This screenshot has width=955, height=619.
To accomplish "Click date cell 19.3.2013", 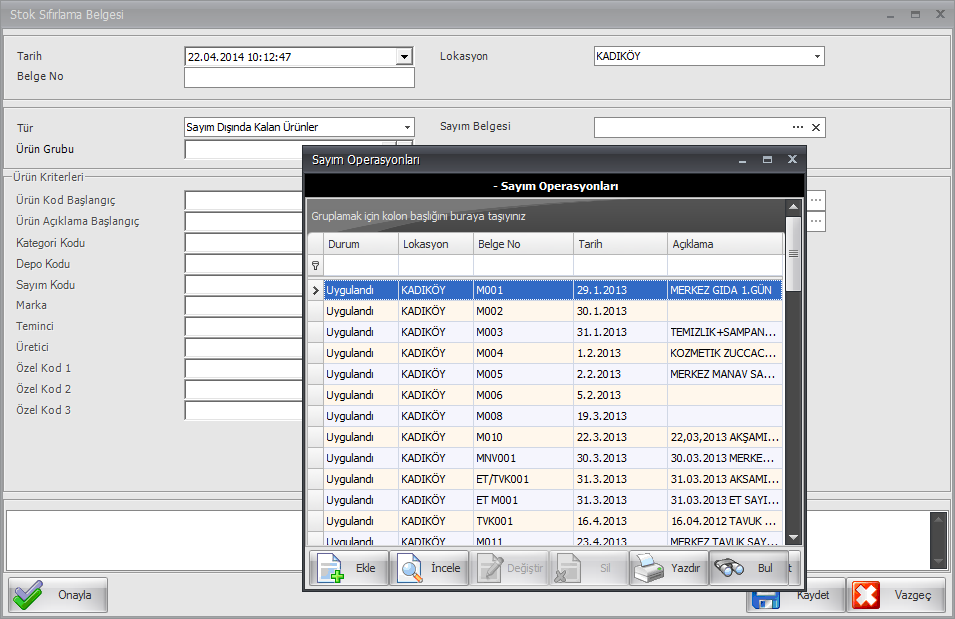I will 620,416.
